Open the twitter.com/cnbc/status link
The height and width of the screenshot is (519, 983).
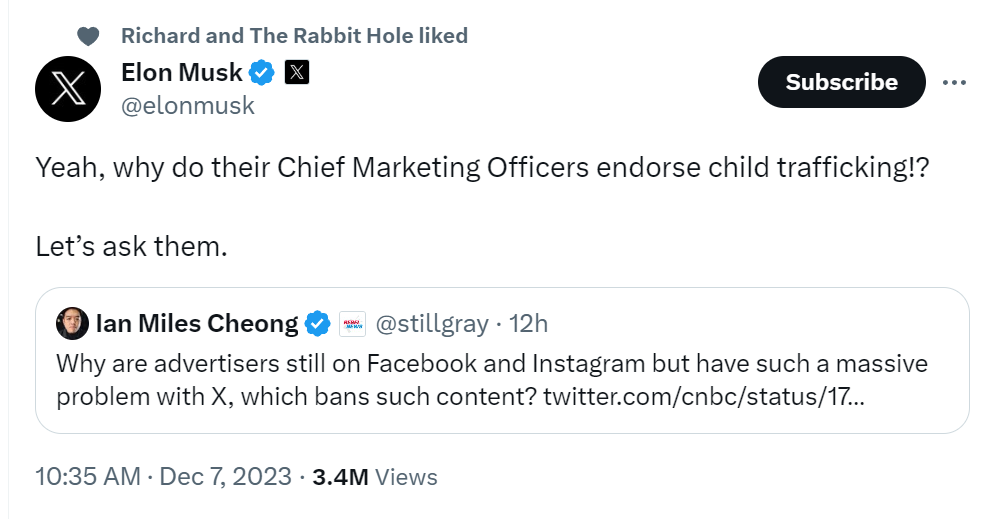704,397
